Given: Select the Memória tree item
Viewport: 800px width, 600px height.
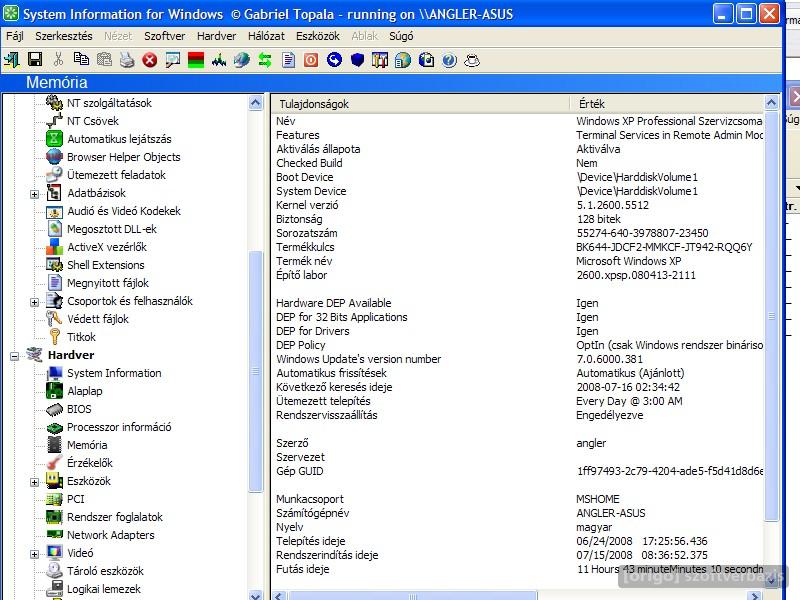Looking at the screenshot, I should click(87, 445).
